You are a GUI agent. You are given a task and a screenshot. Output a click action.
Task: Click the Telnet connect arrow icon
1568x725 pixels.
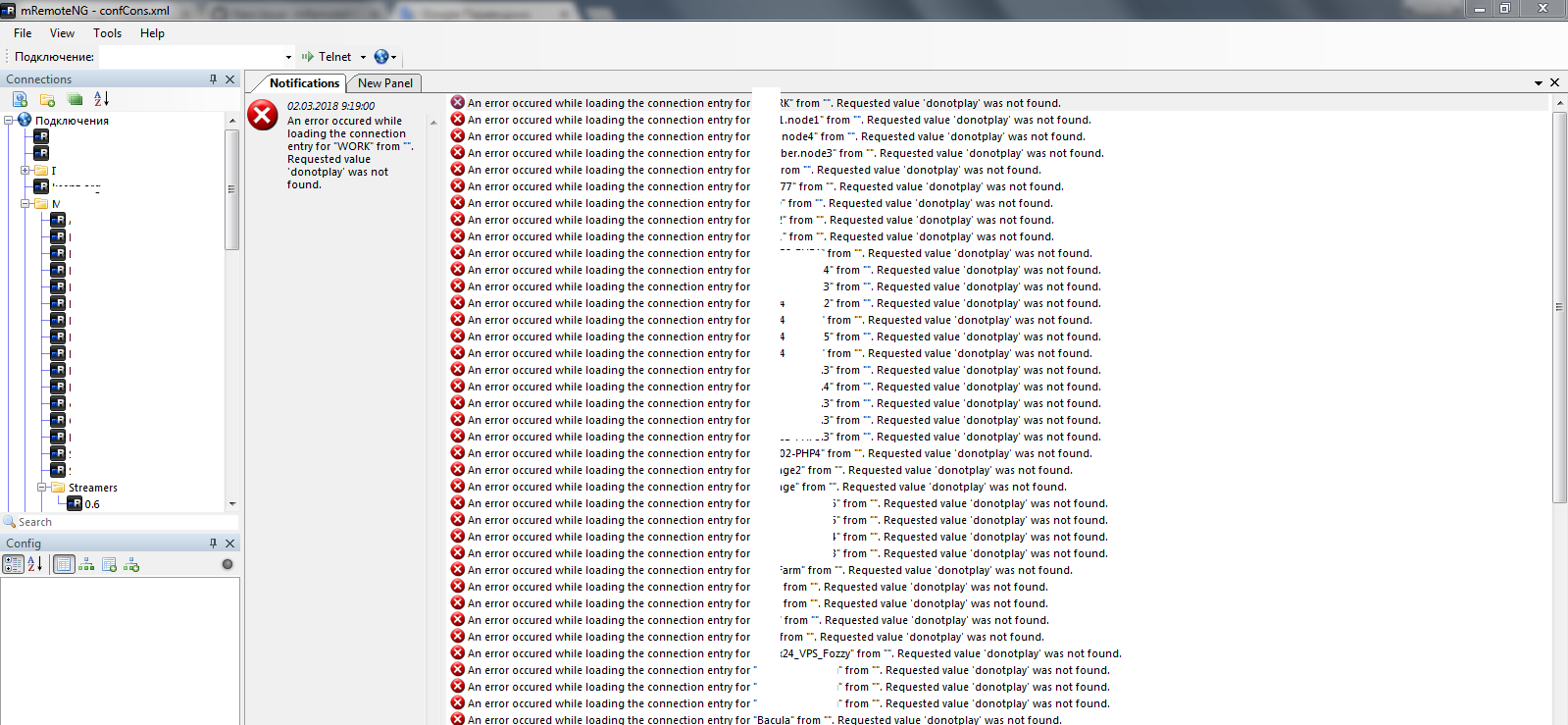pos(308,57)
